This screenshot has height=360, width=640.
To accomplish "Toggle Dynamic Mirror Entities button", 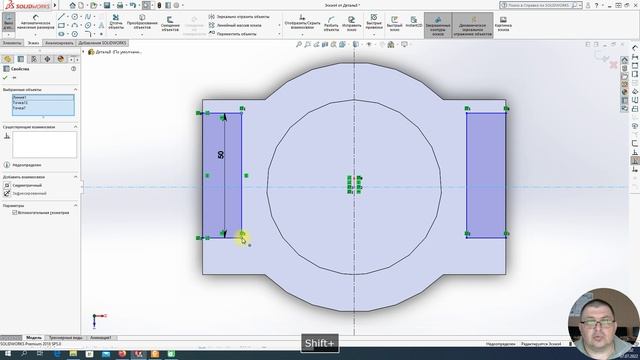I will (473, 26).
